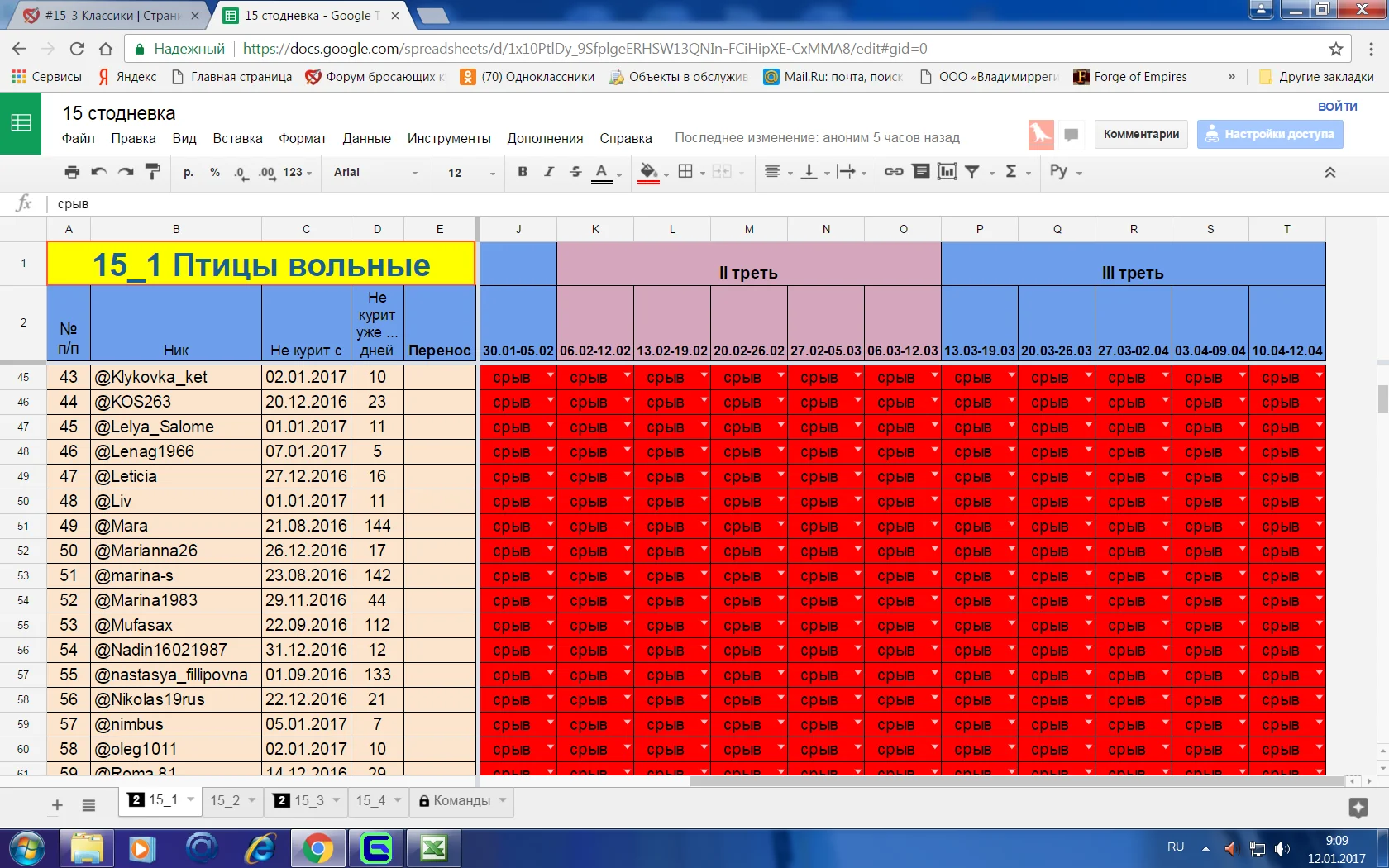Insert a chart using the chart icon

(947, 172)
